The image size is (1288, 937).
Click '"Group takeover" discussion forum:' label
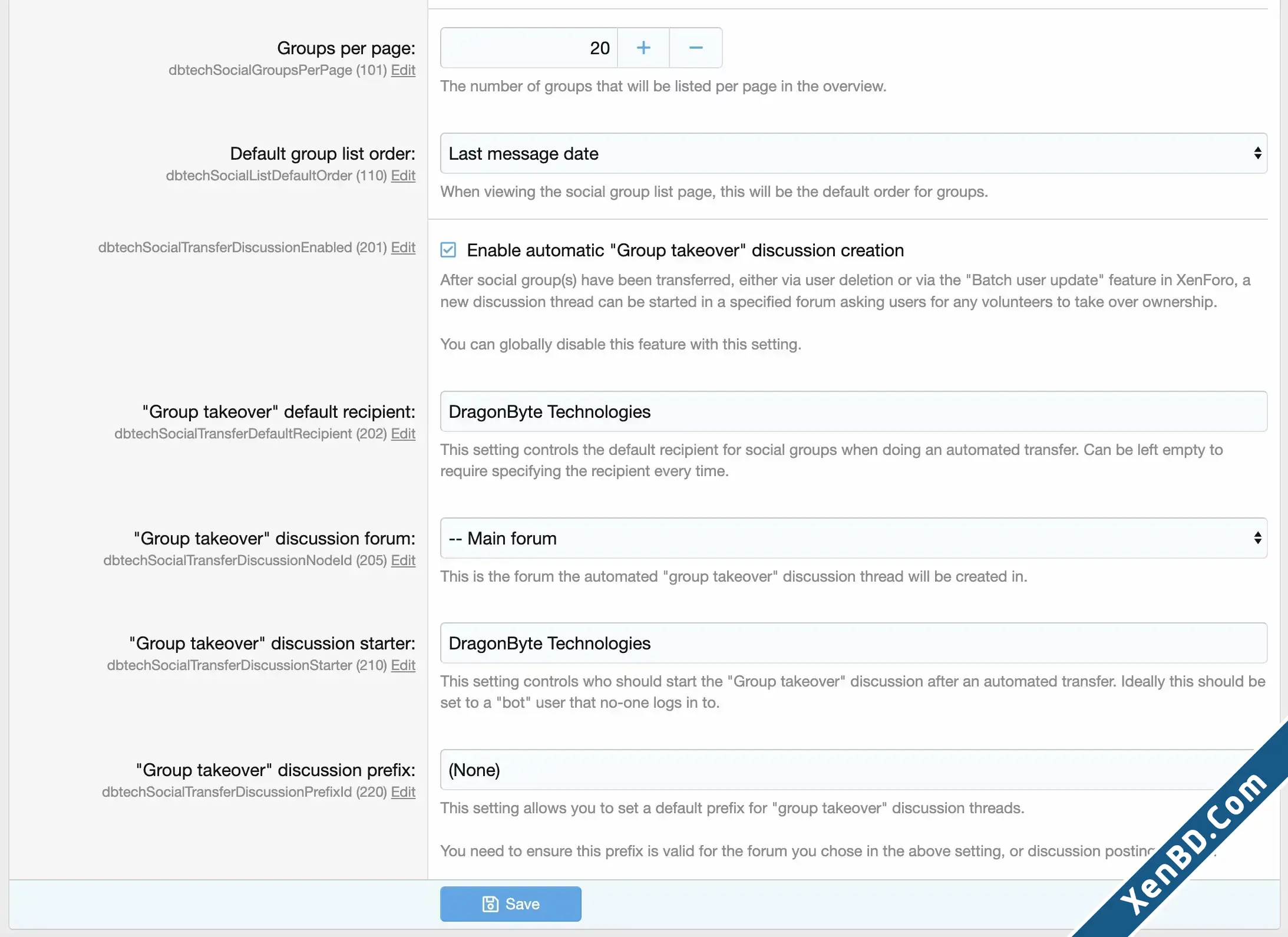coord(275,538)
